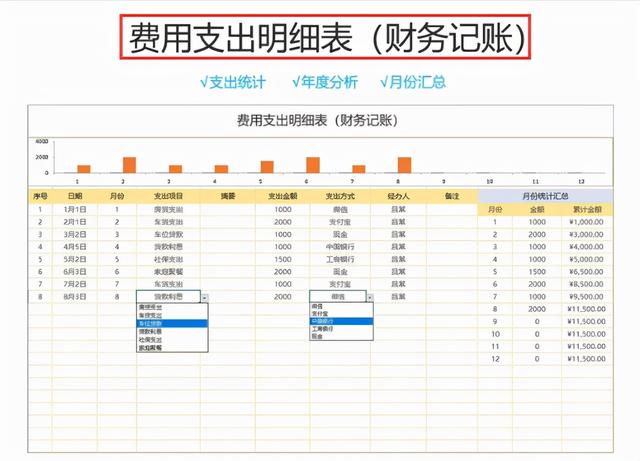
Task: Select the 序号 column header
Action: coord(40,196)
